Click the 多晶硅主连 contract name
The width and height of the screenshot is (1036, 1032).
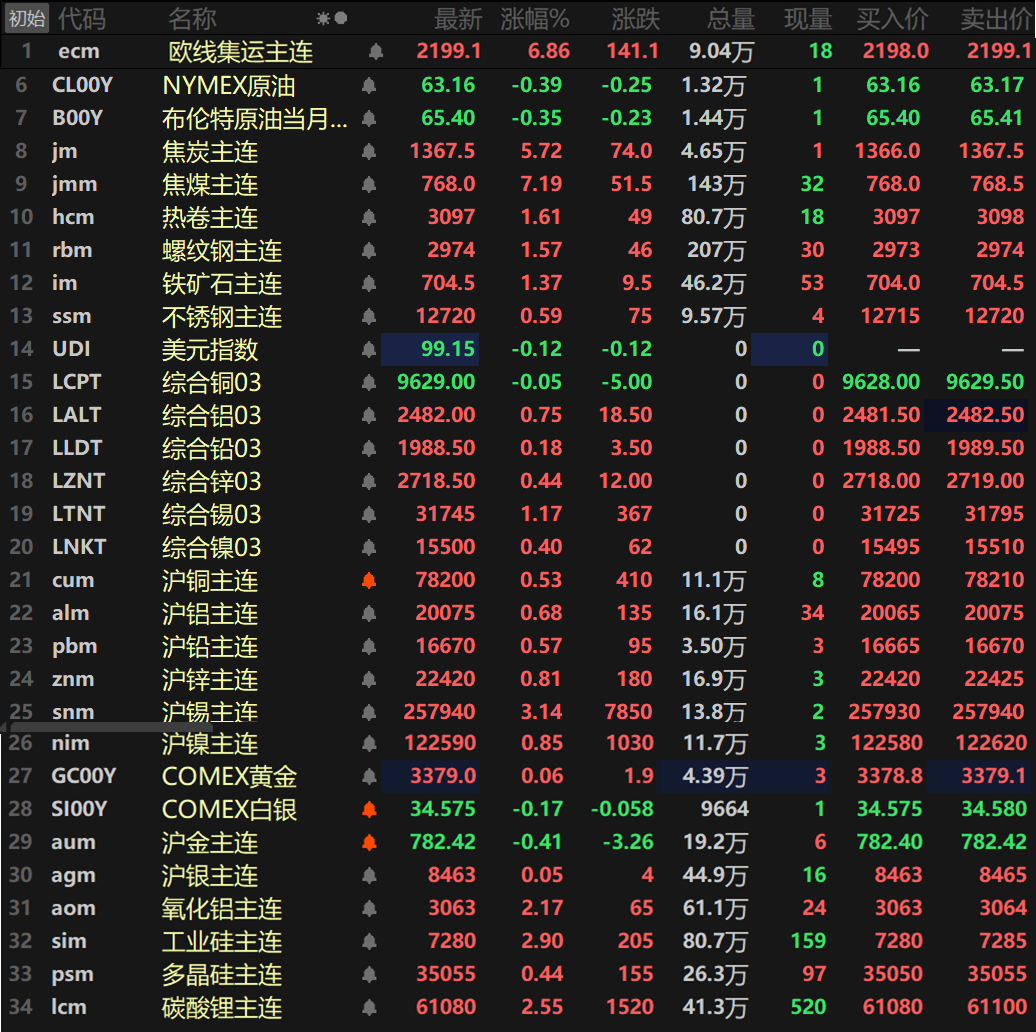pyautogui.click(x=222, y=975)
